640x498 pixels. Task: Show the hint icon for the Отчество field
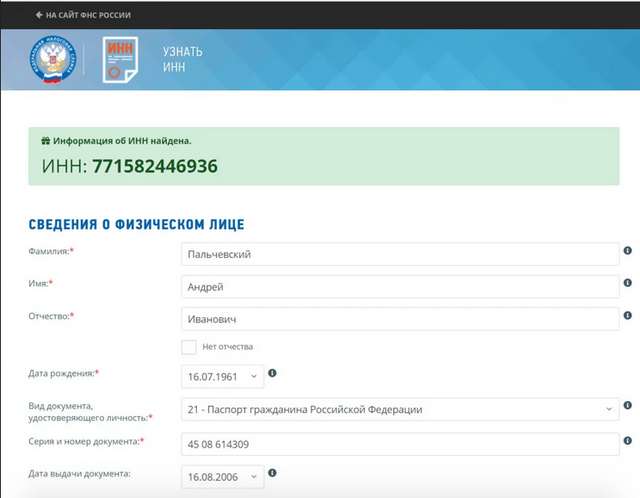click(628, 316)
